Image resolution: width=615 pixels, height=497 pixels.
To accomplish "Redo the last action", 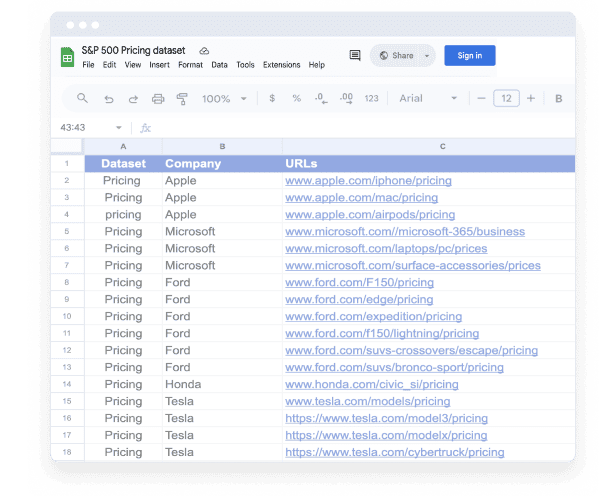I will coord(133,99).
